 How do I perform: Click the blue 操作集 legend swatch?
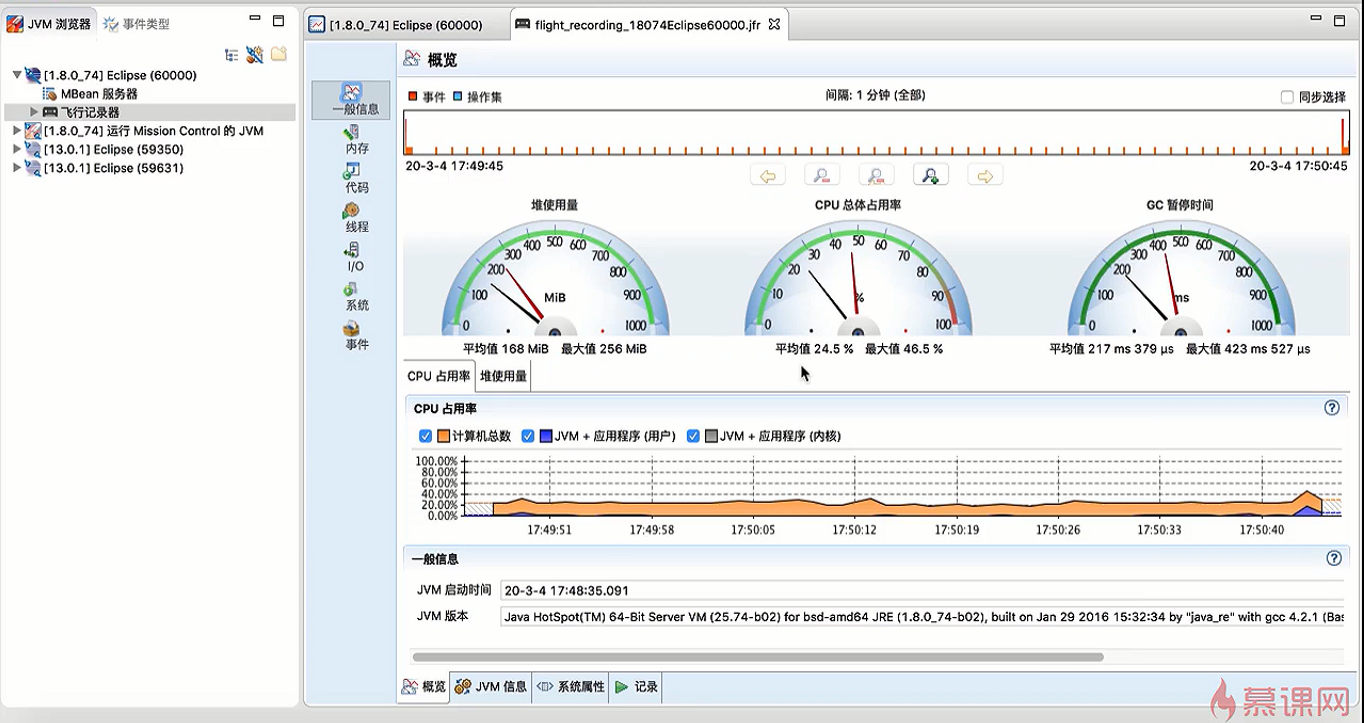tap(458, 97)
